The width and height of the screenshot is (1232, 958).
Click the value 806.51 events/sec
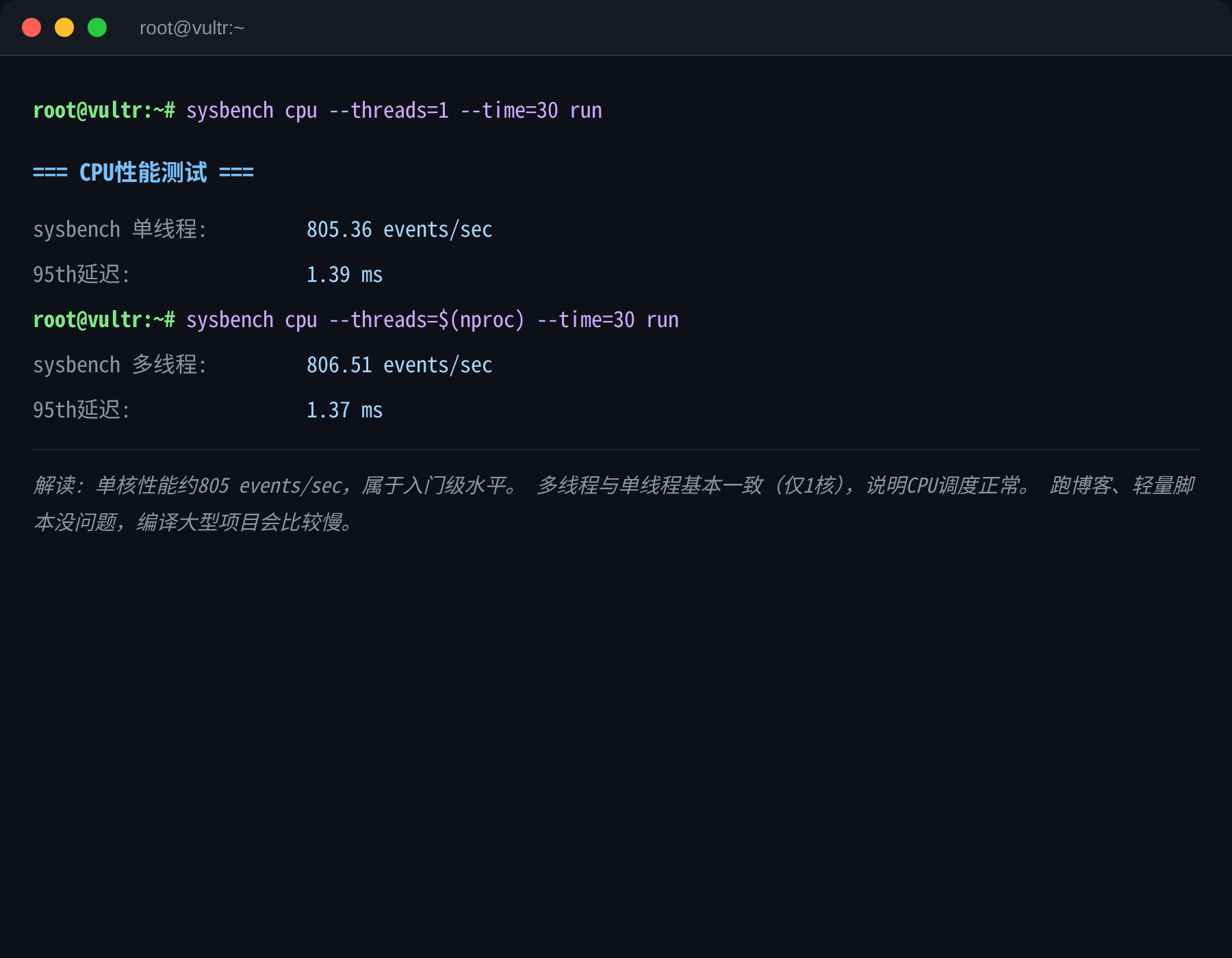coord(400,365)
